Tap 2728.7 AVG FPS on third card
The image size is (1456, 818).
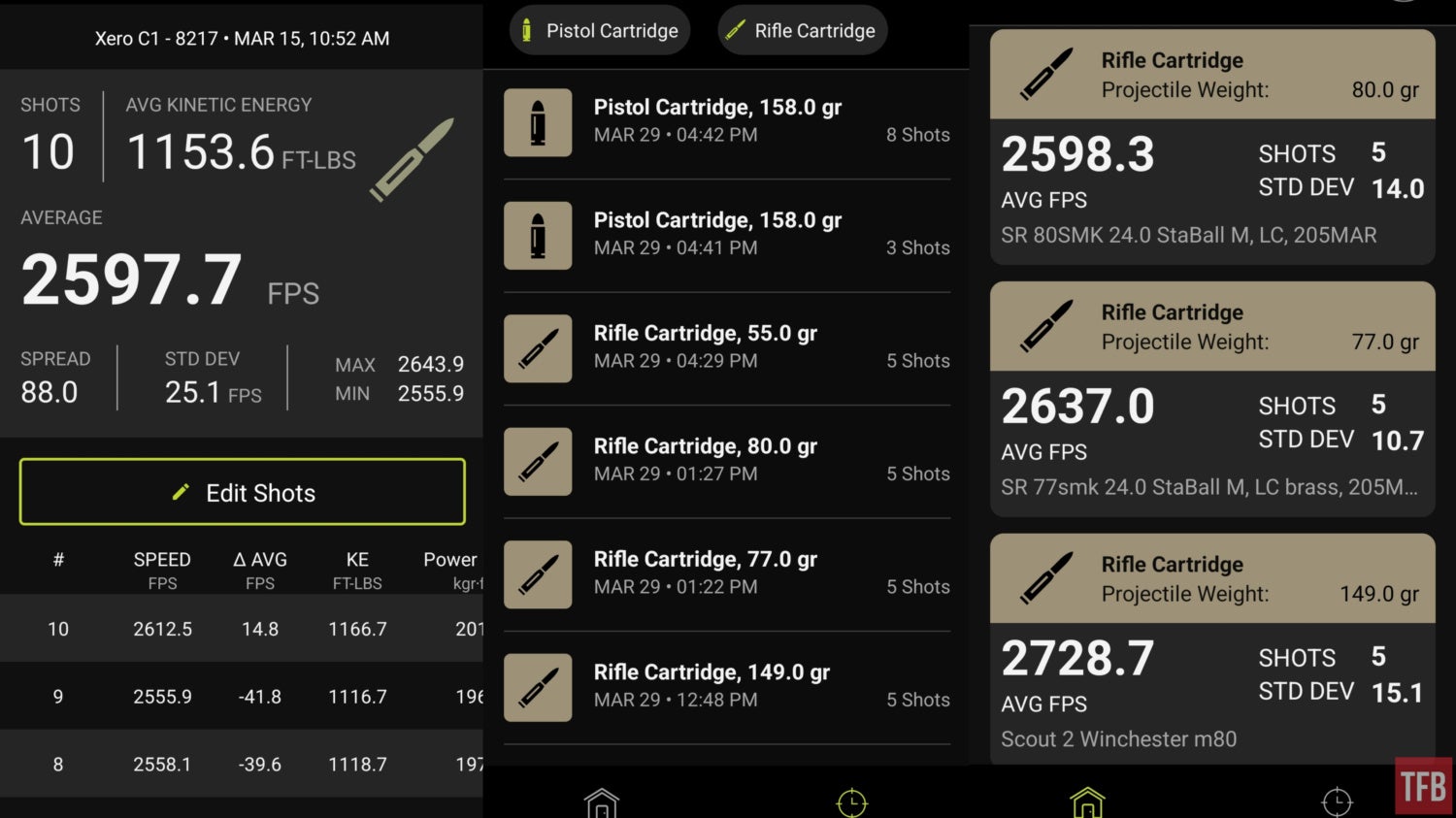tap(1077, 659)
